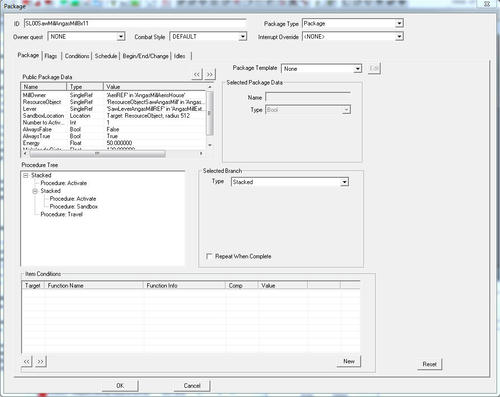Select Procedure: Travel in the tree

coord(62,214)
